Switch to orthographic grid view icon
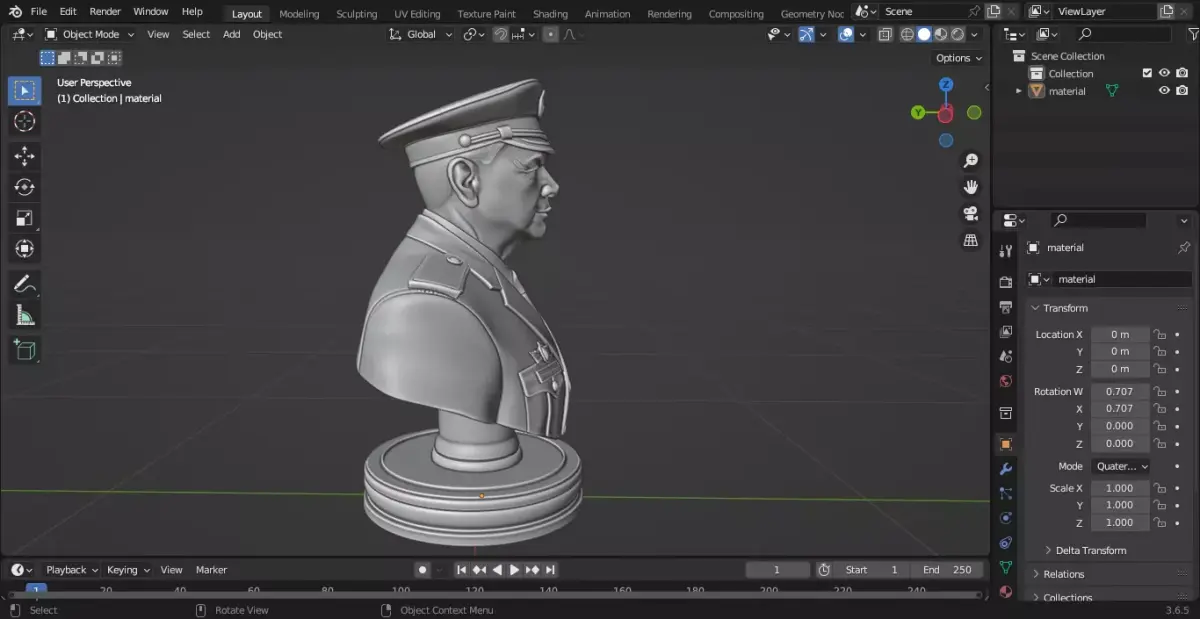Viewport: 1200px width, 619px height. (x=970, y=241)
